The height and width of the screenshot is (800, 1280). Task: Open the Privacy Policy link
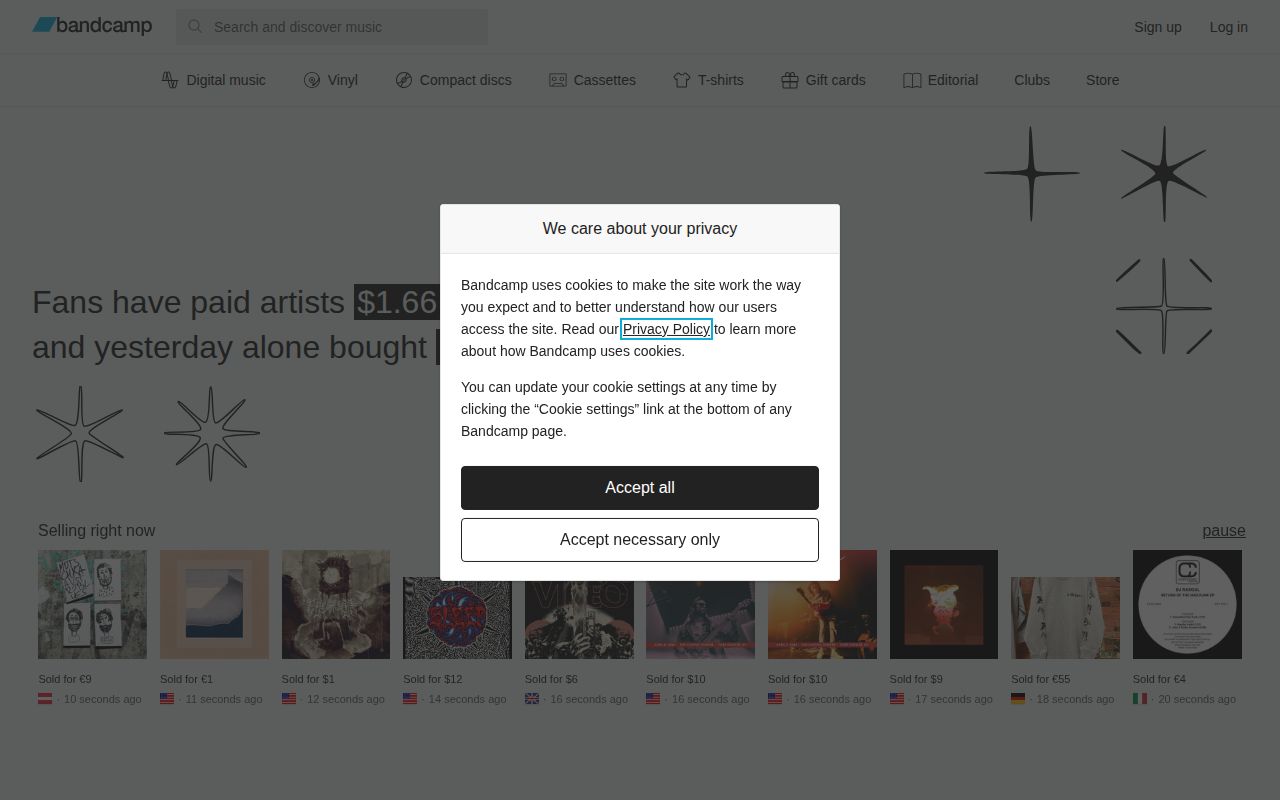pyautogui.click(x=666, y=329)
